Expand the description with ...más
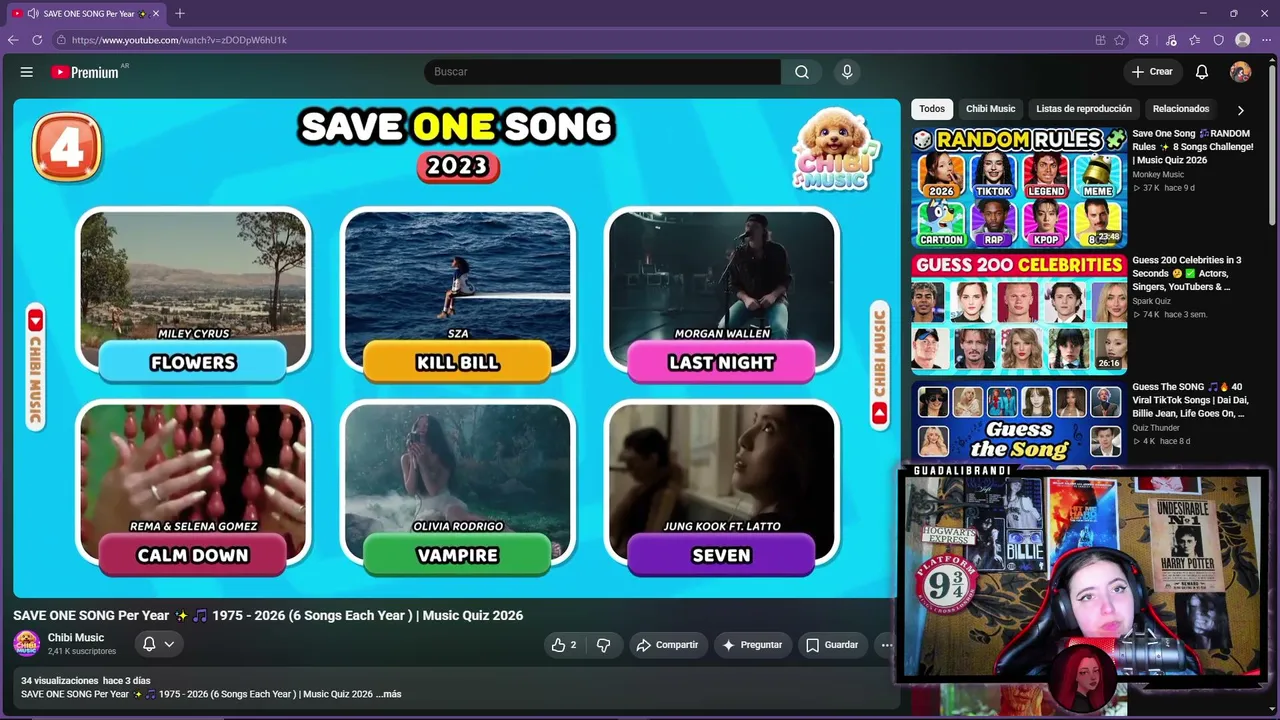The height and width of the screenshot is (720, 1280). click(x=388, y=694)
